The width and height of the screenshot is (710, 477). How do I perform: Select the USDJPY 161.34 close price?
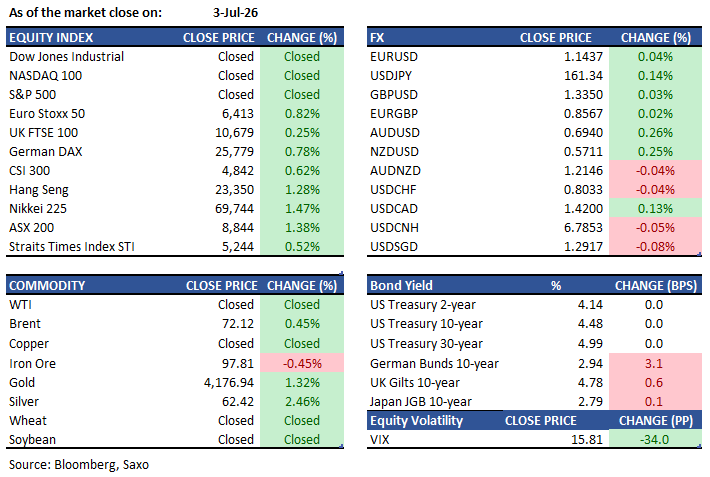coord(583,76)
